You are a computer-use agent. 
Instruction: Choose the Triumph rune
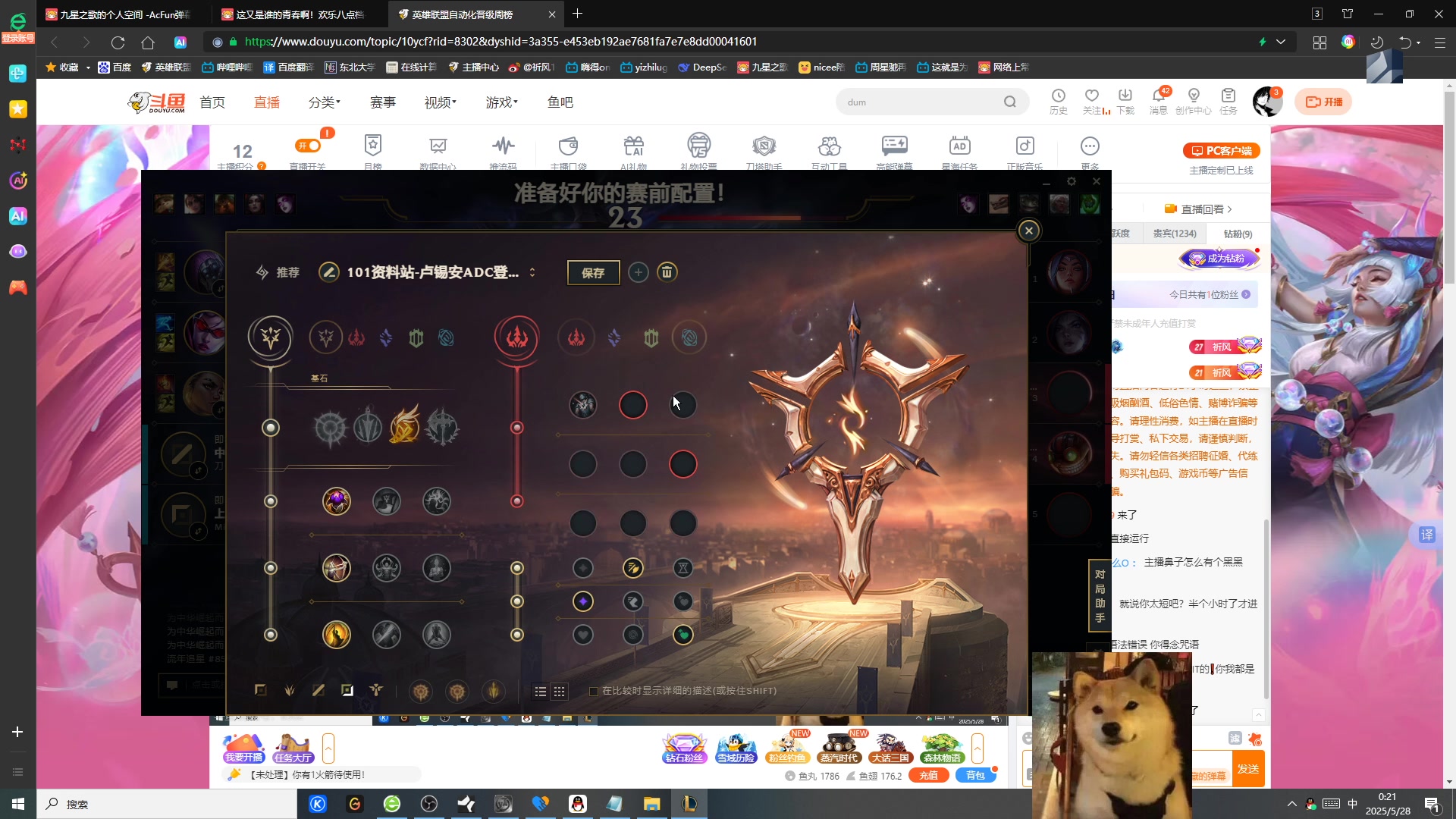(x=387, y=501)
